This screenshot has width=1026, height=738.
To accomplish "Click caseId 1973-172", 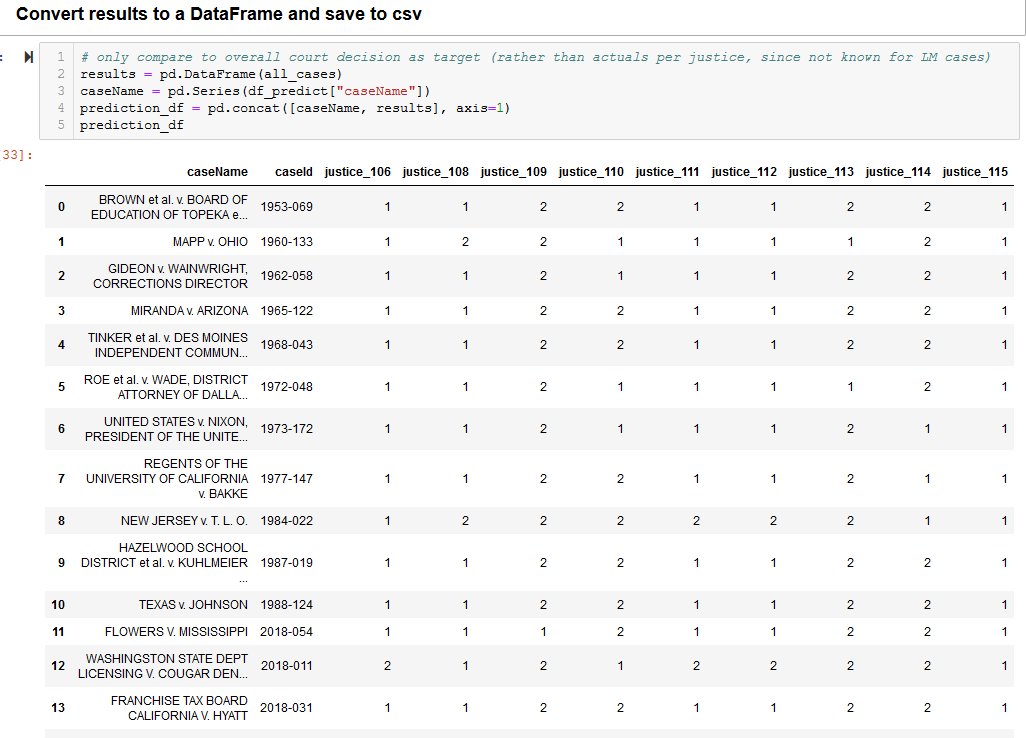I will (x=287, y=429).
